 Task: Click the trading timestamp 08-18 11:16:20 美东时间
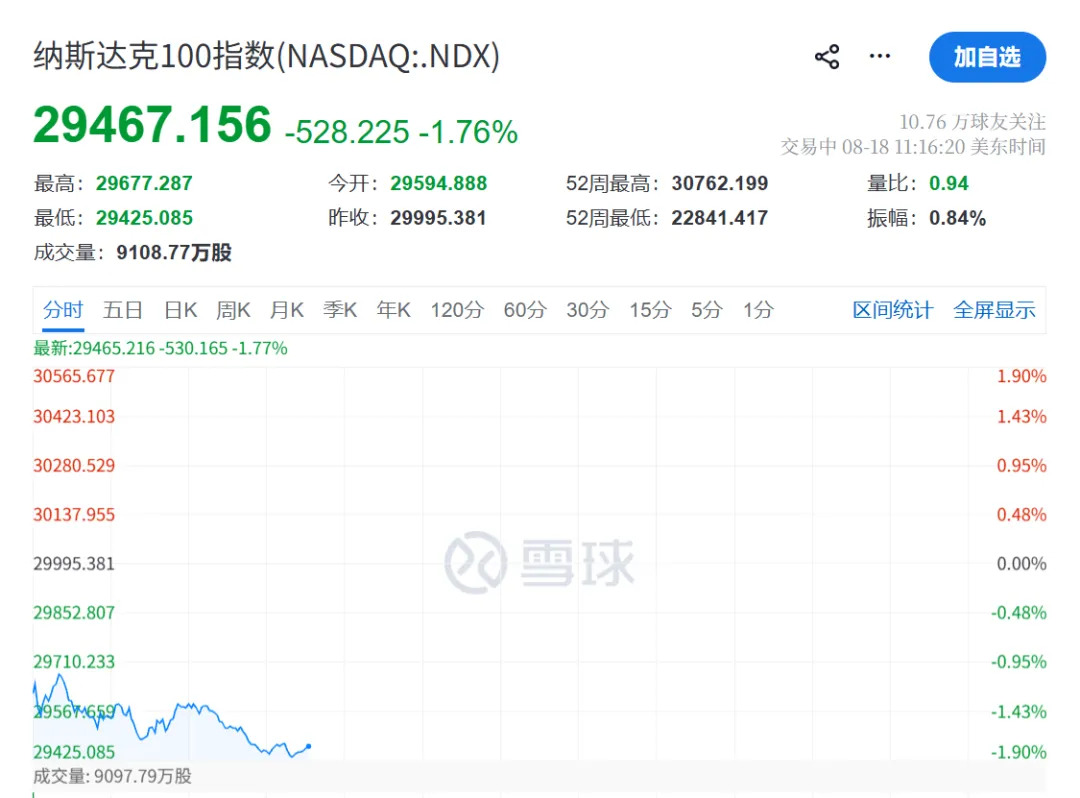pyautogui.click(x=944, y=147)
